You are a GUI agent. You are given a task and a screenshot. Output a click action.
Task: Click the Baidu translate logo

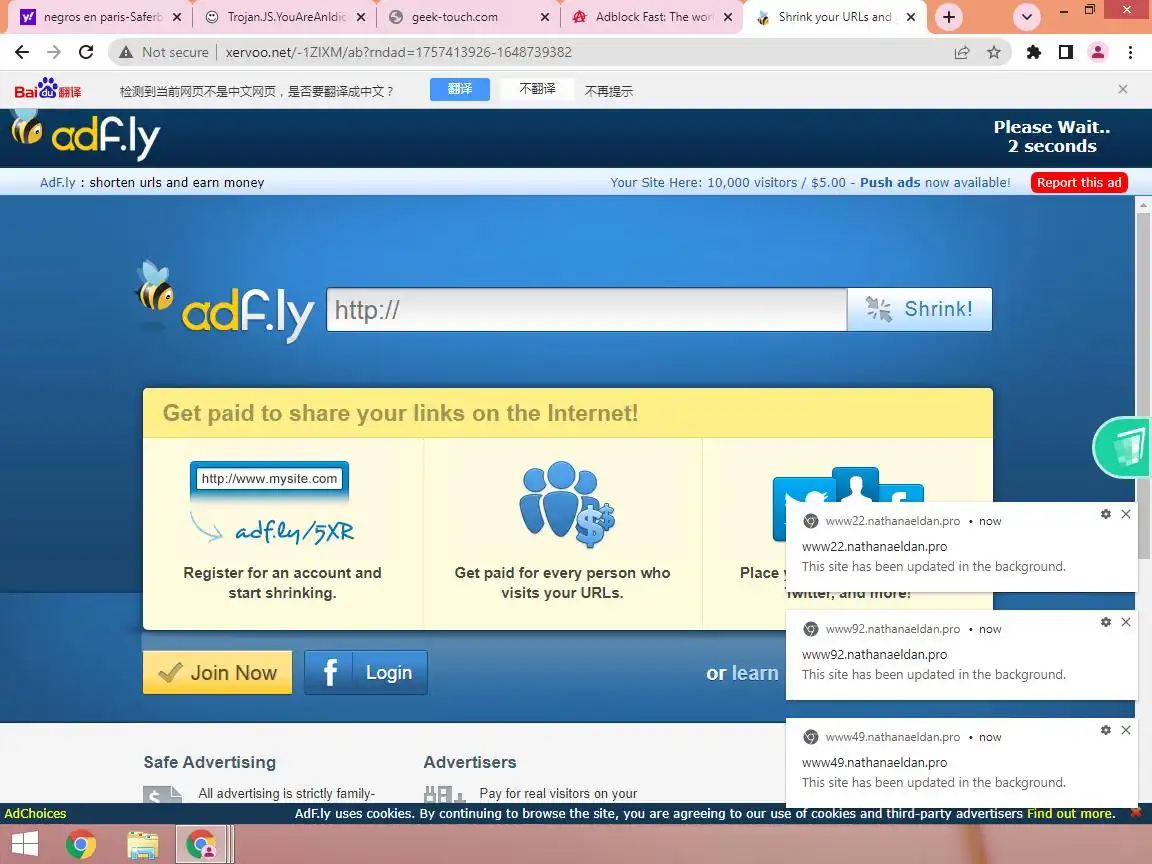[x=48, y=89]
